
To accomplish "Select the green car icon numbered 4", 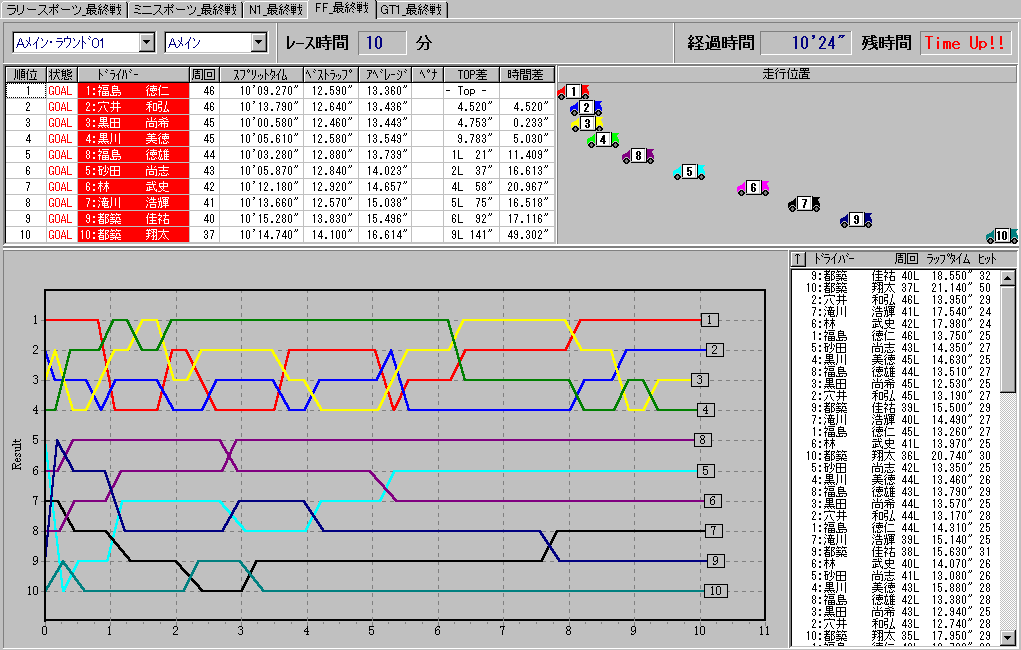I will coord(603,140).
